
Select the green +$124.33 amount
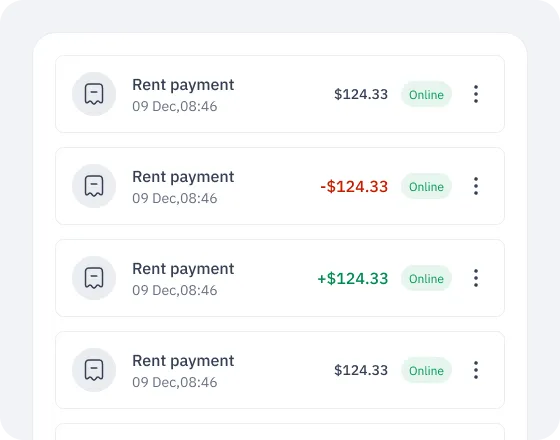tap(352, 279)
